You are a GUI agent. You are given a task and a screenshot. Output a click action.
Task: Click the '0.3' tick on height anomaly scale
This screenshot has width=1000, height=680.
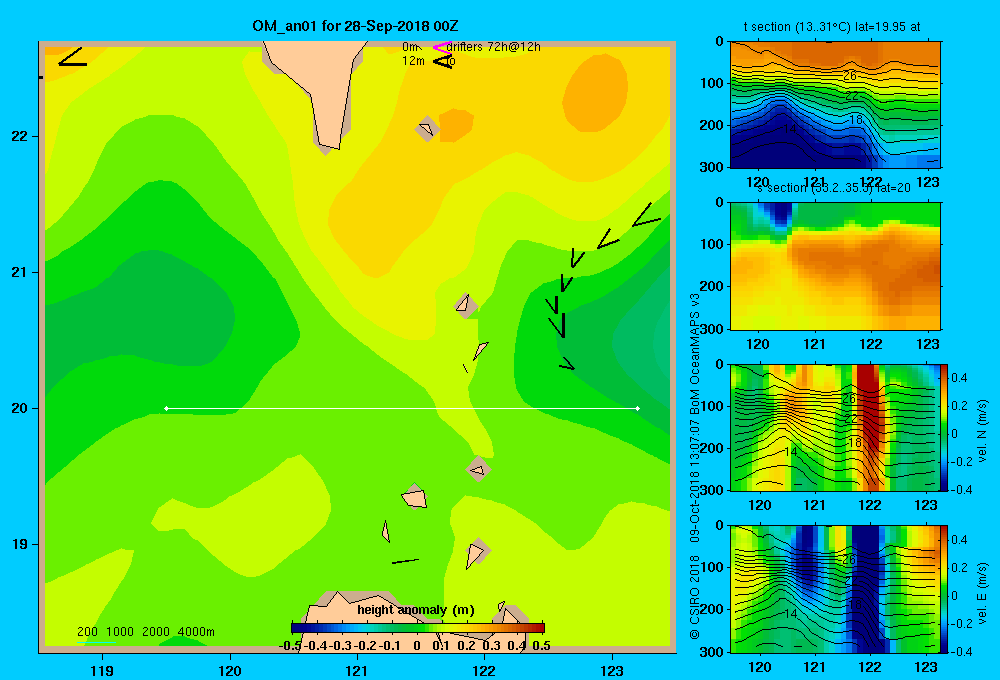click(491, 646)
